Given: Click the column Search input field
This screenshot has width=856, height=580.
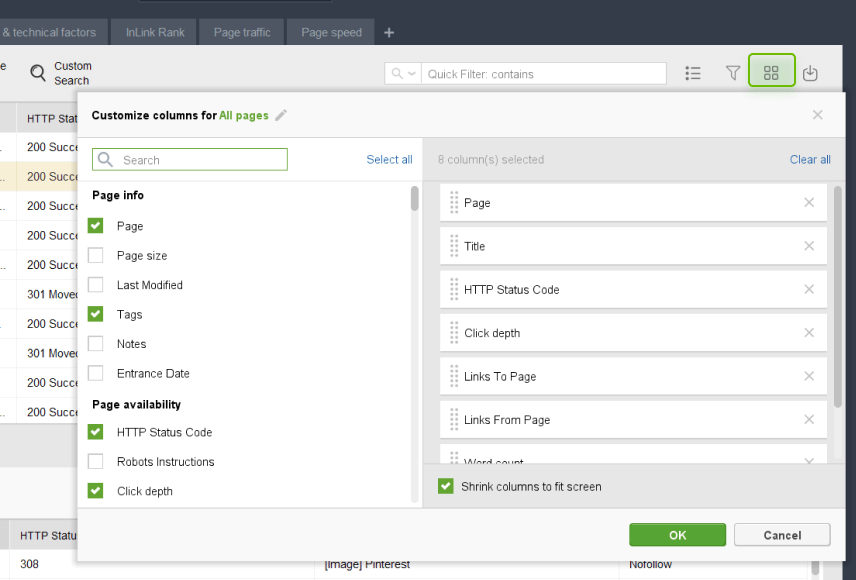Looking at the screenshot, I should pyautogui.click(x=200, y=160).
